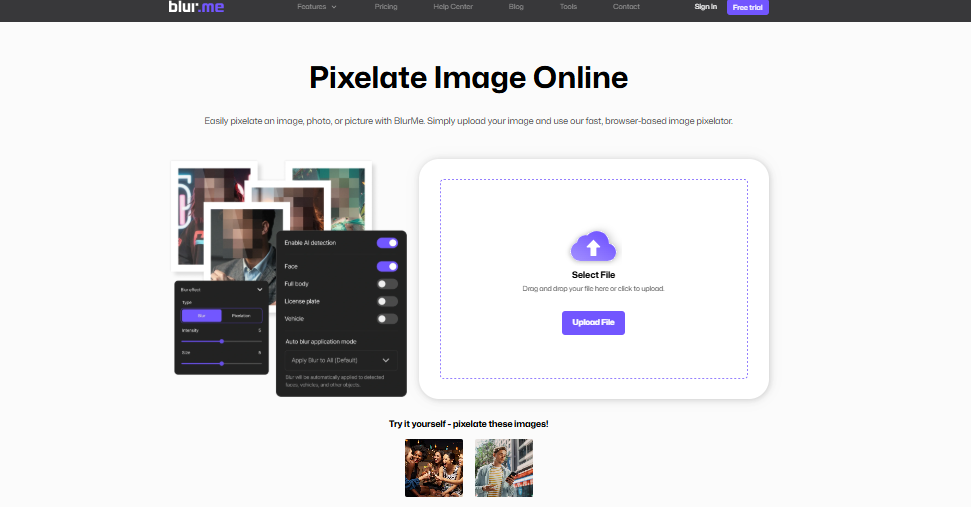Turn on the License plate toggle
This screenshot has width=971, height=507.
(x=387, y=301)
